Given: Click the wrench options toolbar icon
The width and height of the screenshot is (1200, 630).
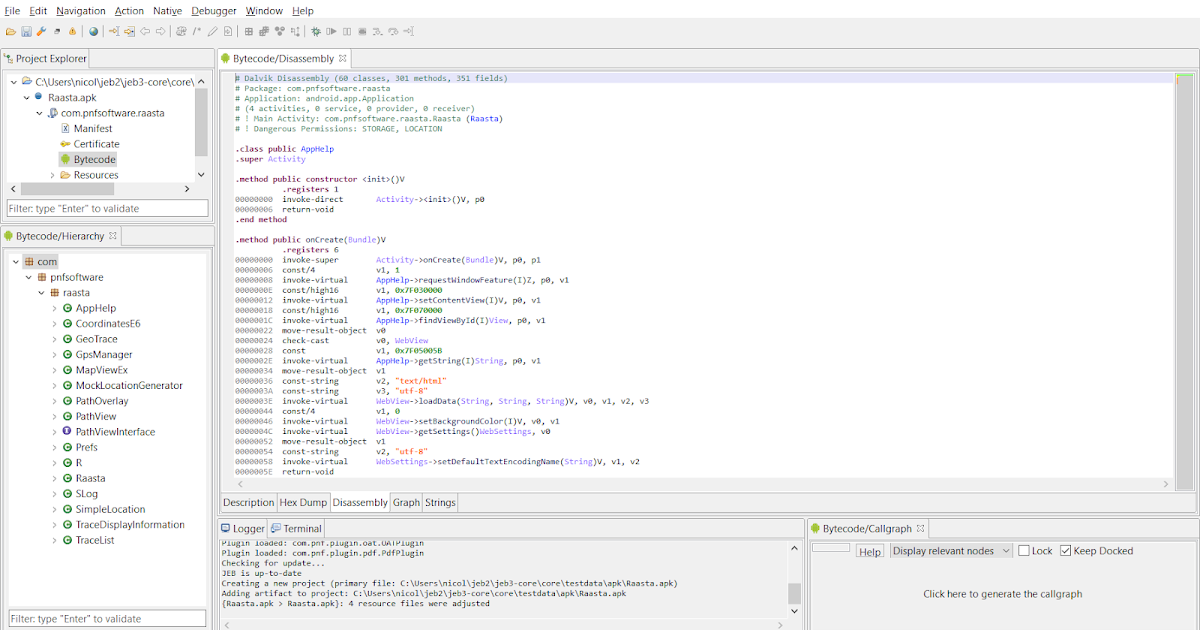Looking at the screenshot, I should pyautogui.click(x=41, y=31).
